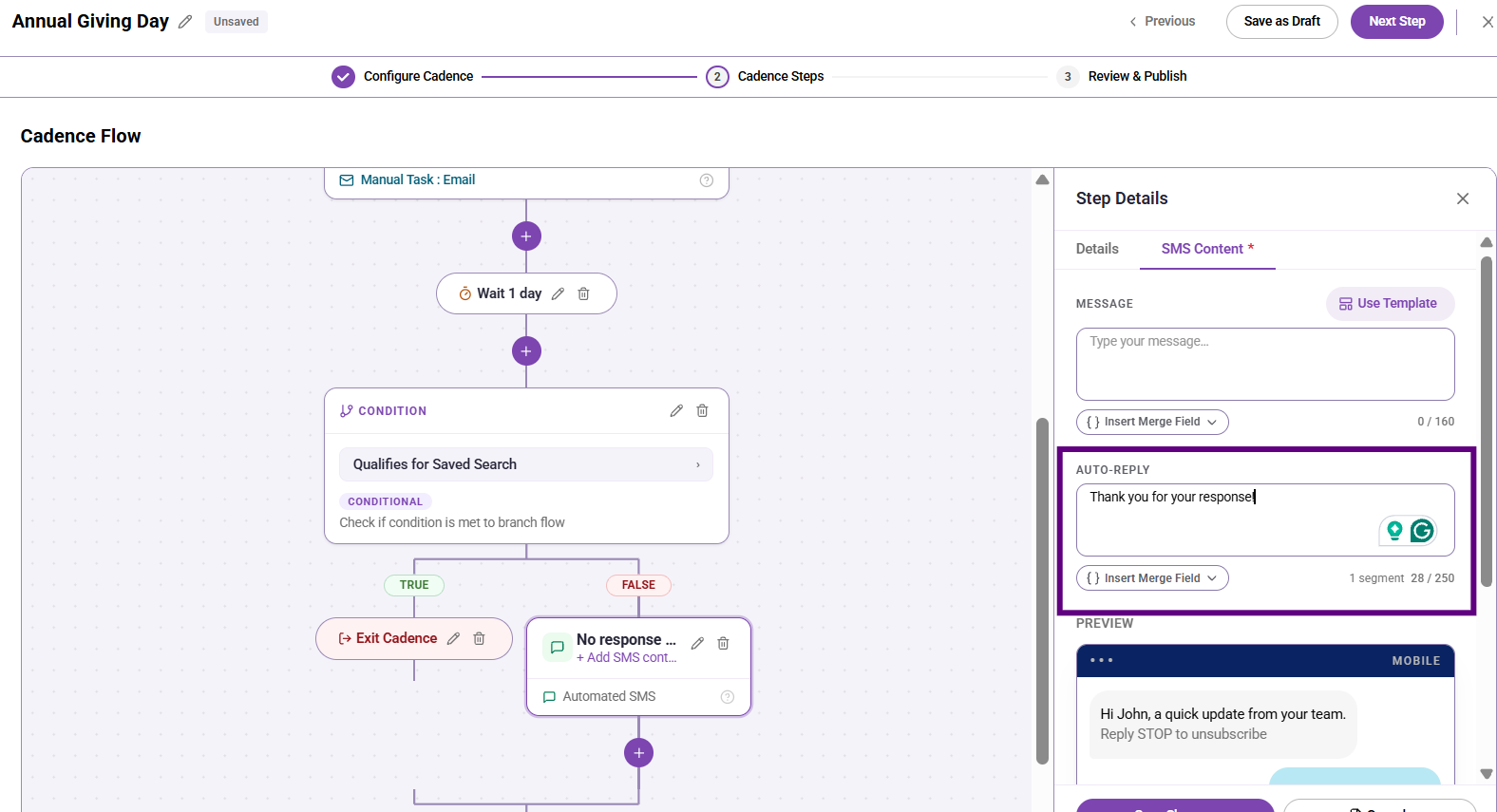Viewport: 1497px width, 812px height.
Task: Click the Save as Draft button
Action: [x=1281, y=22]
